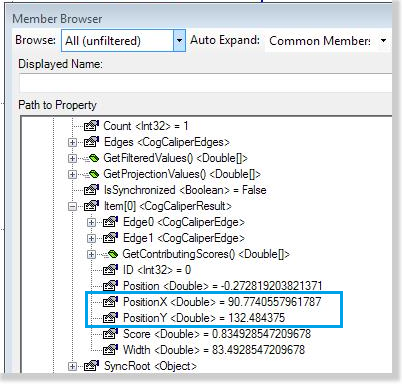Click the green method icon of GetContributingScores()
Screen dimensions: 402x388
pos(111,254)
